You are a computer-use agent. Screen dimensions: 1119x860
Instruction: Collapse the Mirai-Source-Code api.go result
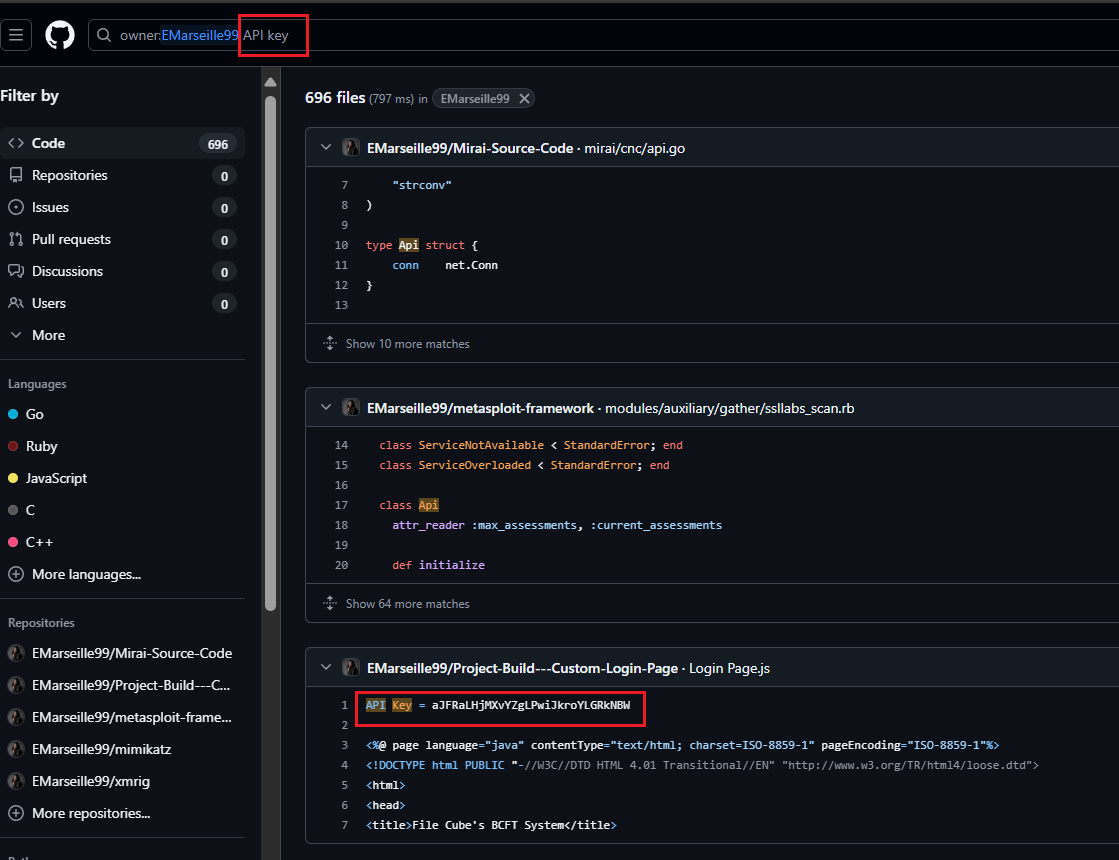(326, 148)
